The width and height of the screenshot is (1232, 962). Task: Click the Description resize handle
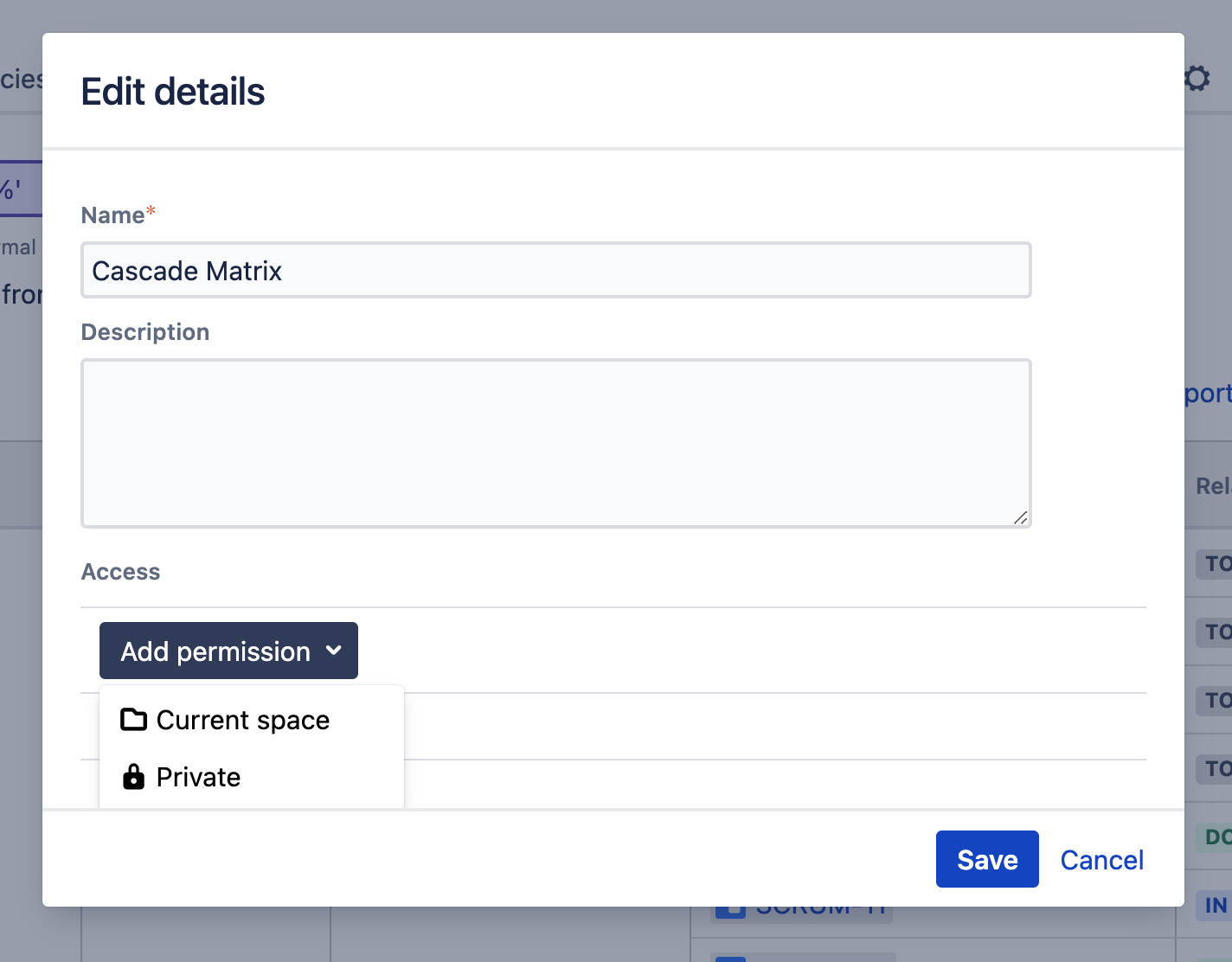point(1021,517)
